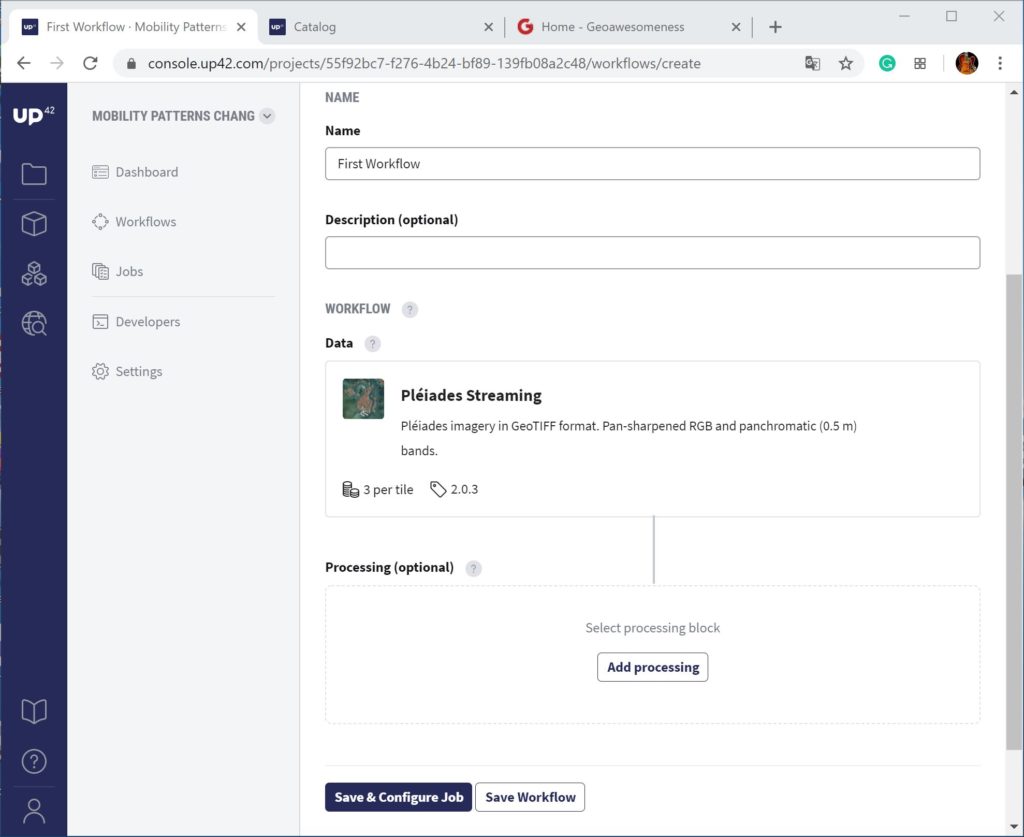Close the Catalog browser tab
Screen dimensions: 1024x837
click(x=488, y=27)
